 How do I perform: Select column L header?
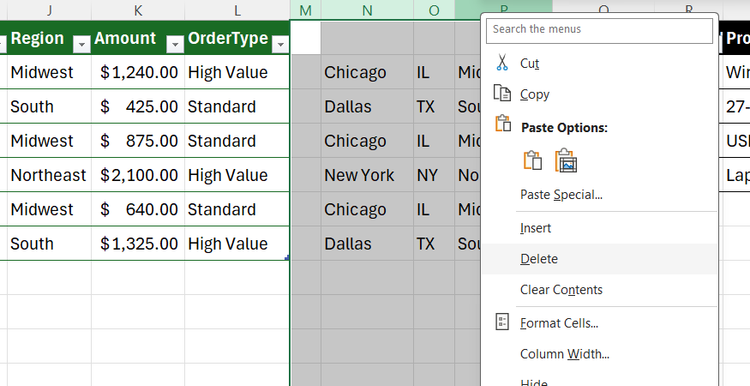tap(237, 10)
